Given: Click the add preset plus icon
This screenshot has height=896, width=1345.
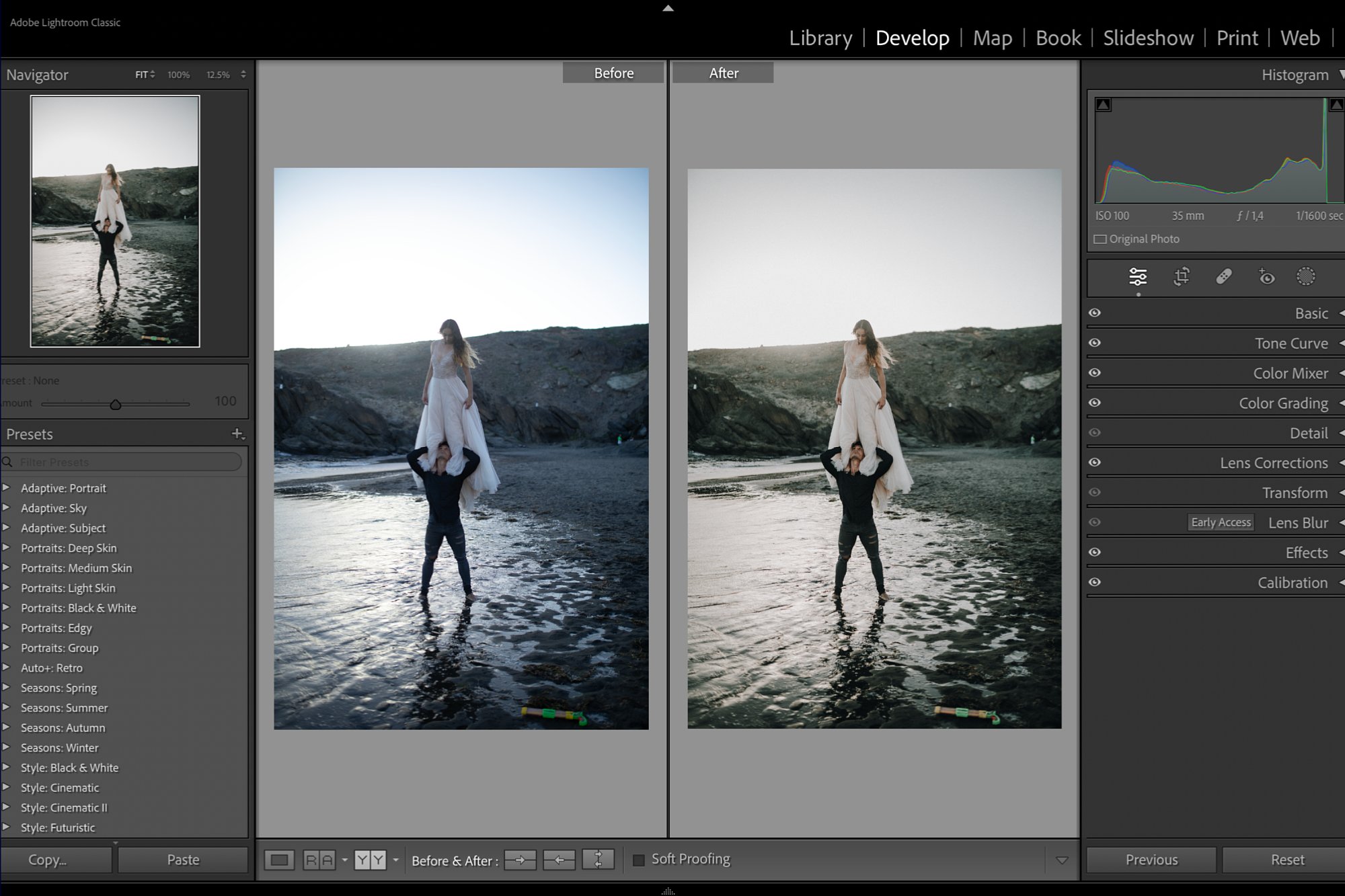Looking at the screenshot, I should click(237, 434).
